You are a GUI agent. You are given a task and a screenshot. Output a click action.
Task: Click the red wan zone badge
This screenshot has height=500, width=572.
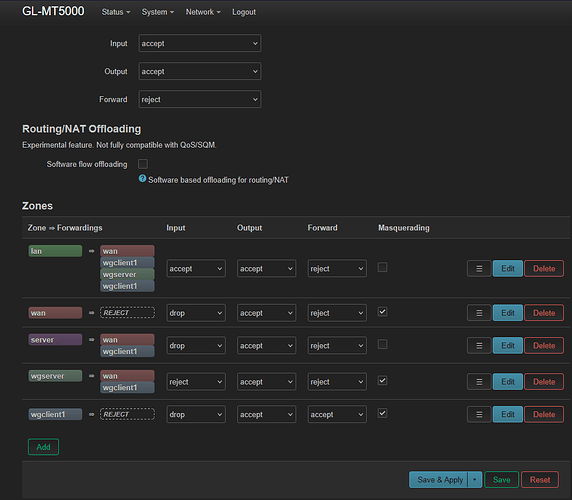coord(55,313)
